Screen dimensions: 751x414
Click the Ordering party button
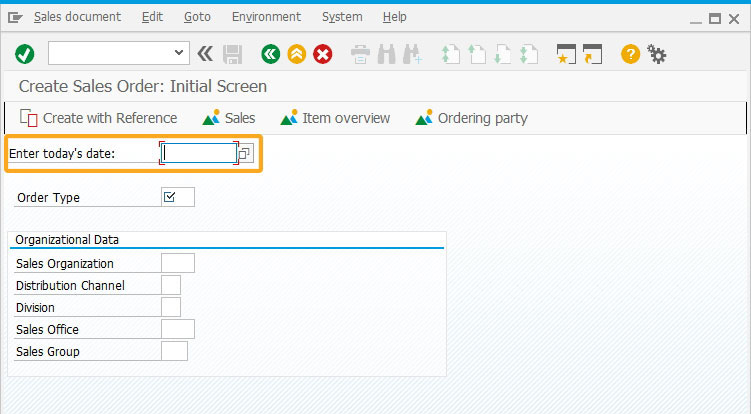(472, 118)
